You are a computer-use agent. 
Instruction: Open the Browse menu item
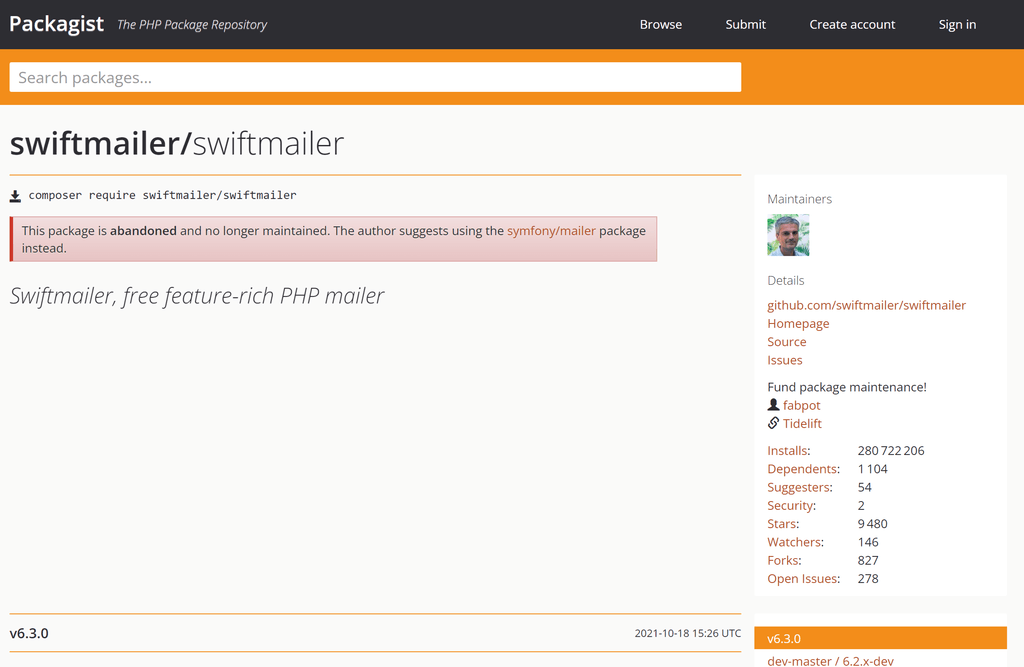tap(661, 25)
